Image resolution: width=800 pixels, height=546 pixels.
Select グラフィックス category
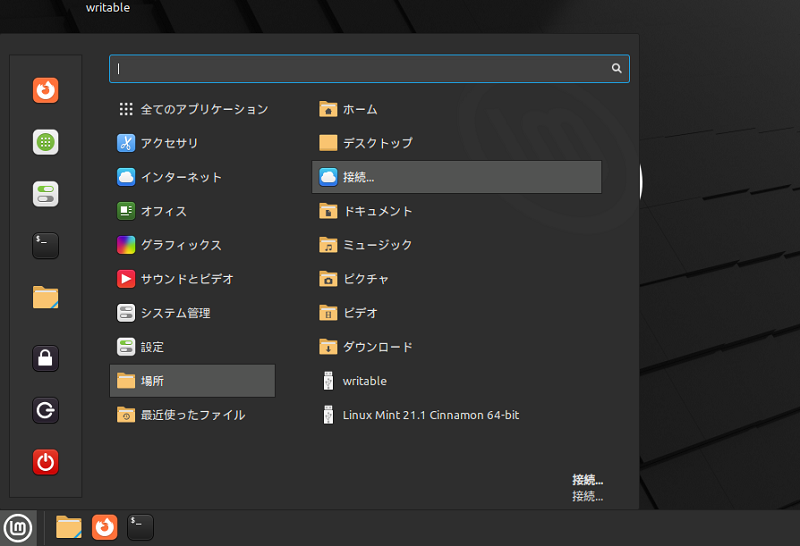click(x=192, y=245)
